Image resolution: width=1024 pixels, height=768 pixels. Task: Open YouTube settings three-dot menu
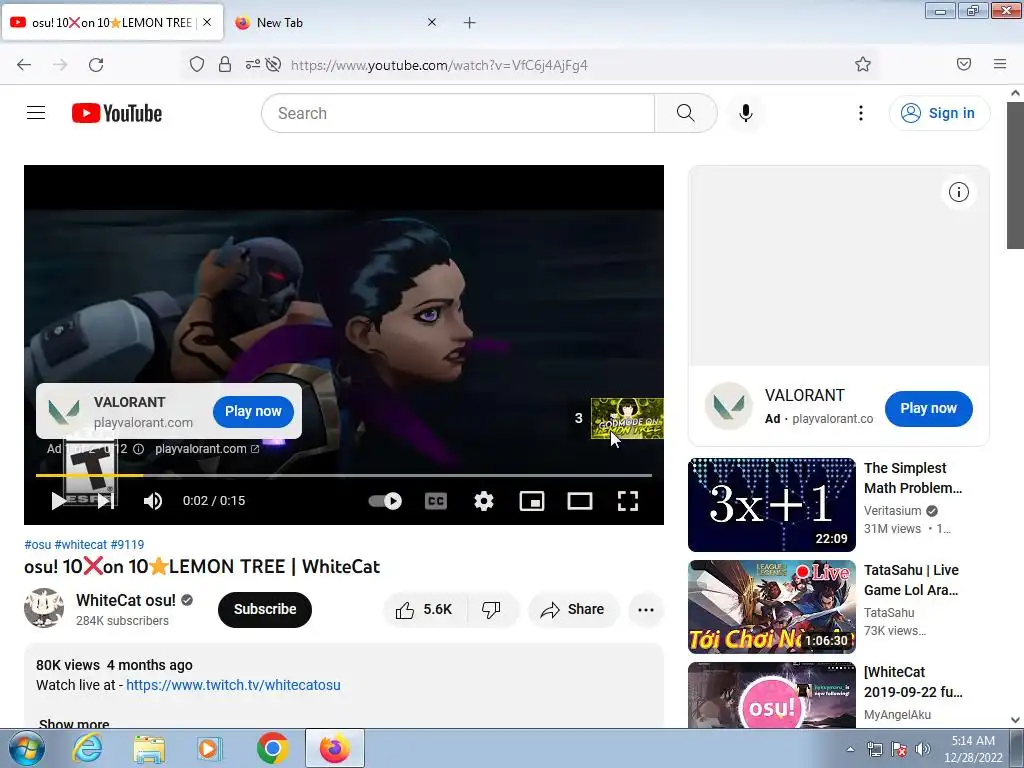click(861, 113)
